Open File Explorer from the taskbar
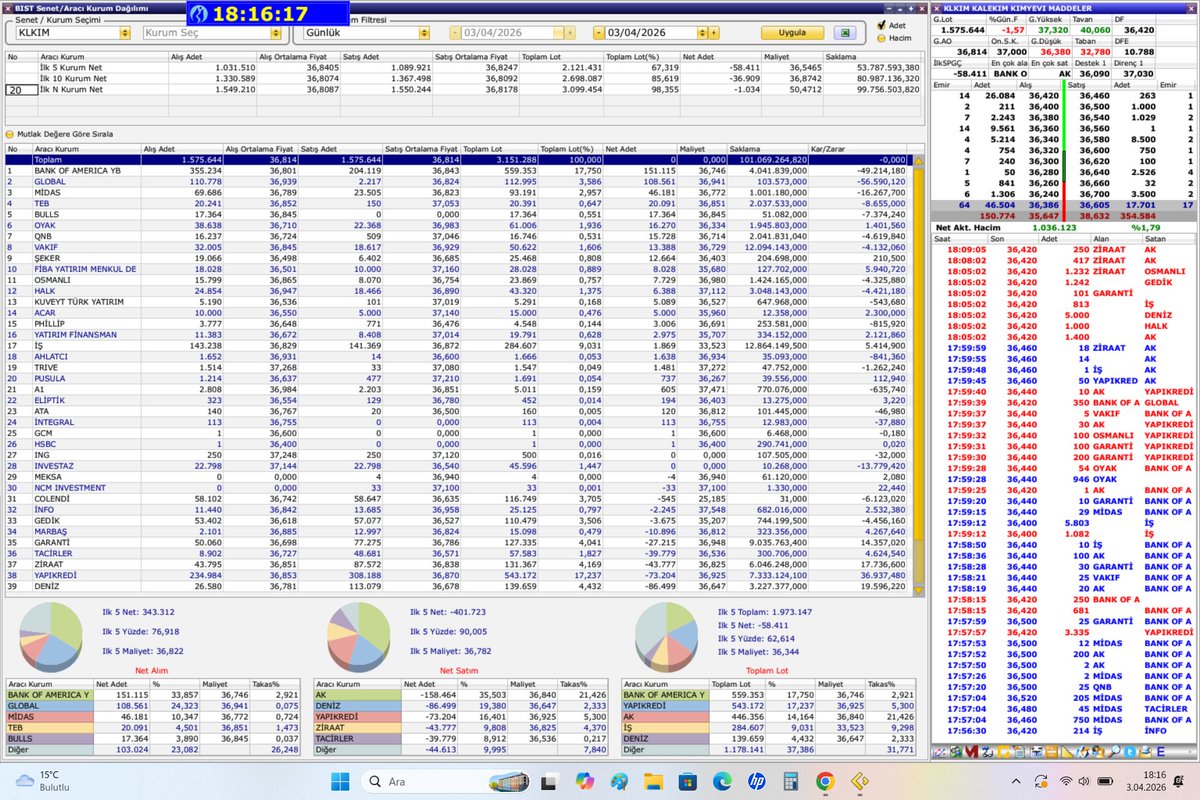The image size is (1200, 800). coord(653,781)
